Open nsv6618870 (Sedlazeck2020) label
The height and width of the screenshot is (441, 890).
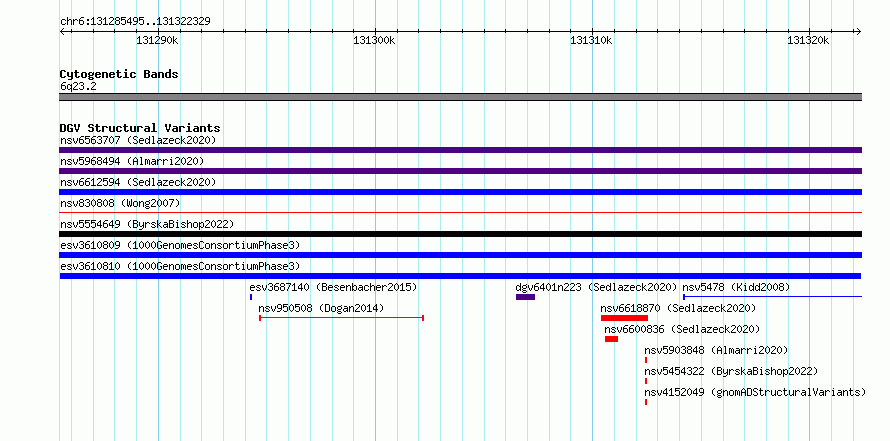(x=678, y=308)
